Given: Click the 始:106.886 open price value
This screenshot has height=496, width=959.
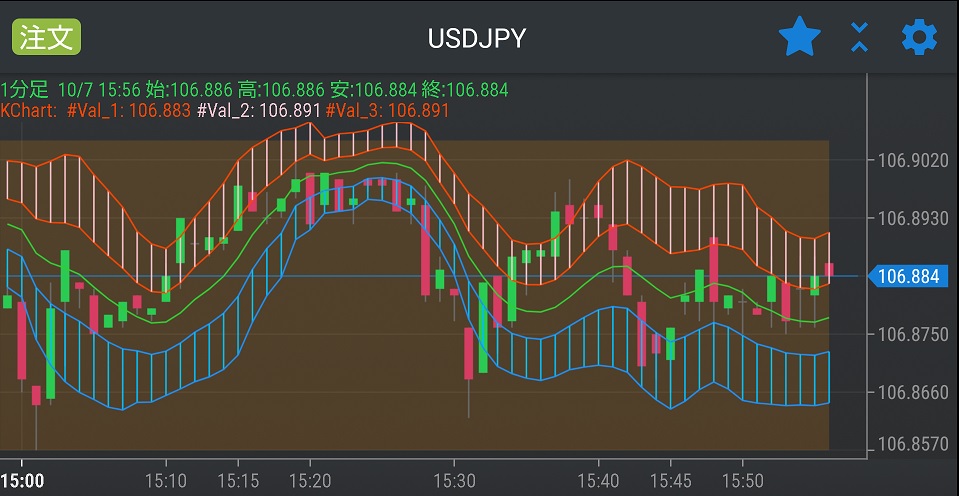Looking at the screenshot, I should click(188, 91).
